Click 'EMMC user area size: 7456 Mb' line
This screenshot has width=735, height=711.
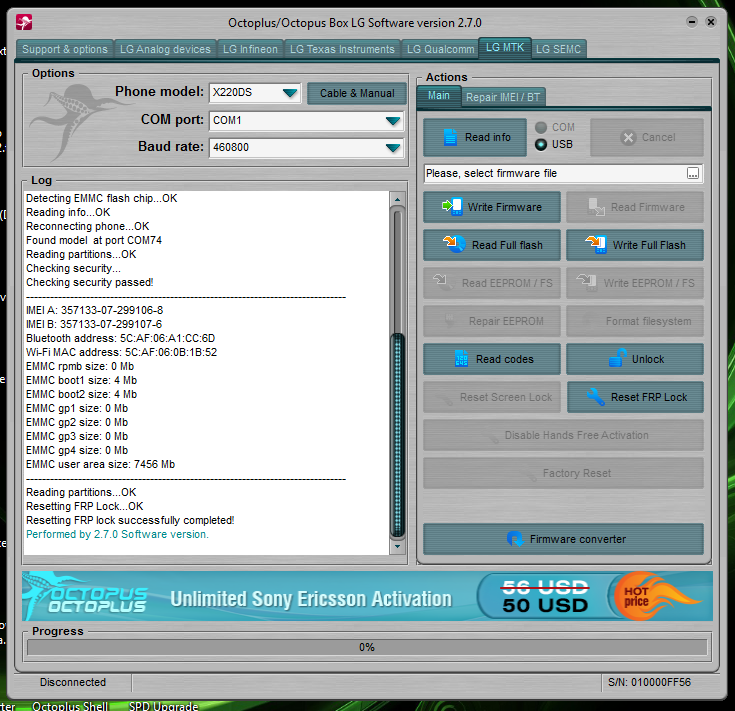[100, 464]
